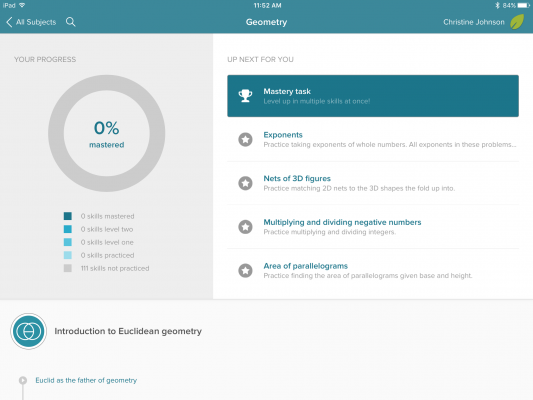
Task: Open Euclid as the father of geometry
Action: pyautogui.click(x=86, y=380)
